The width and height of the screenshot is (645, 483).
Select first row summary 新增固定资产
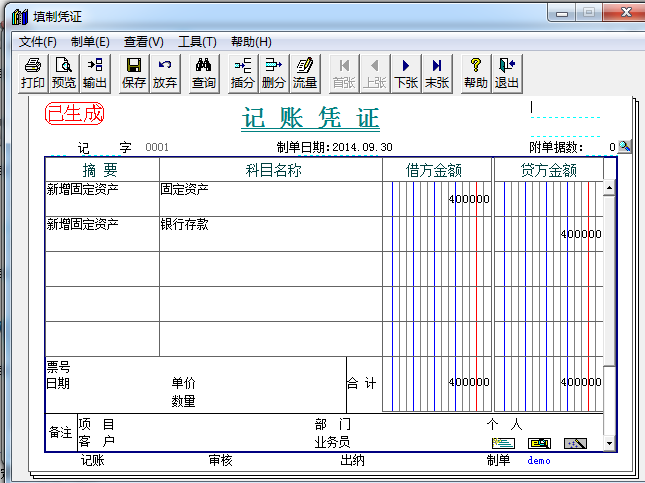click(x=82, y=189)
